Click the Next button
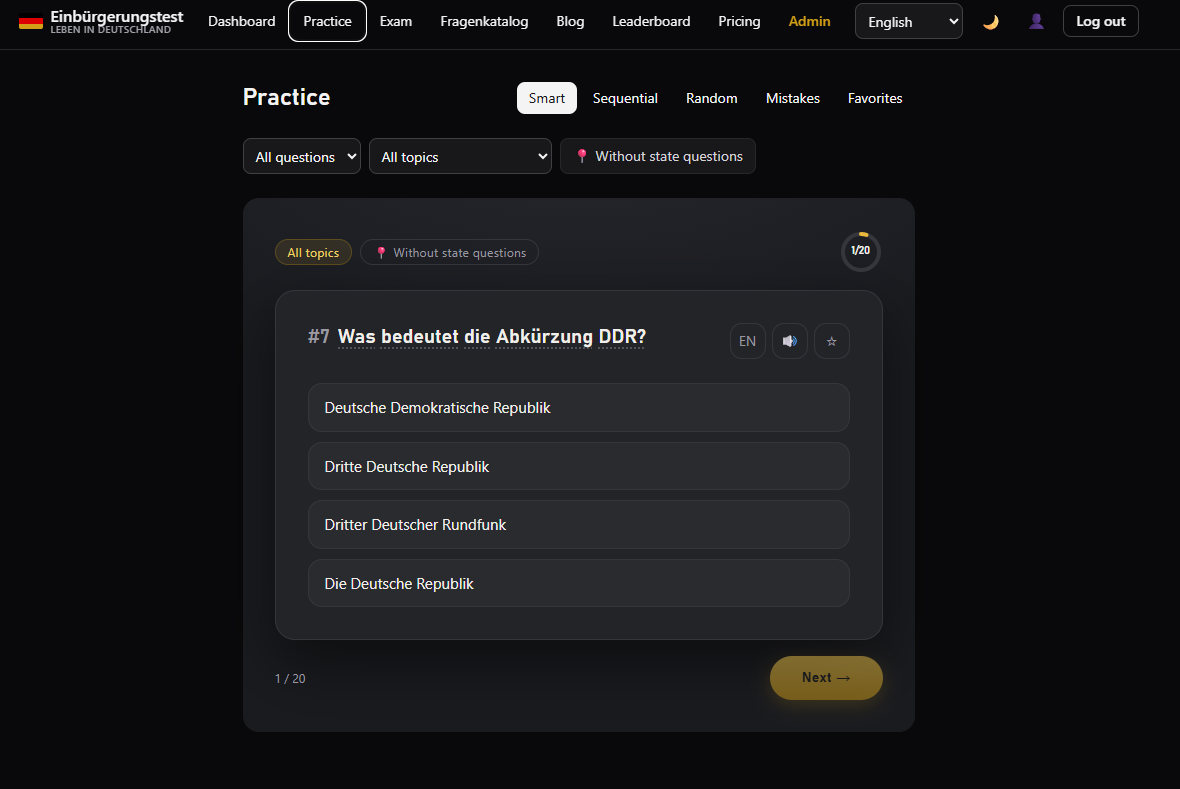This screenshot has width=1180, height=789. coord(826,678)
